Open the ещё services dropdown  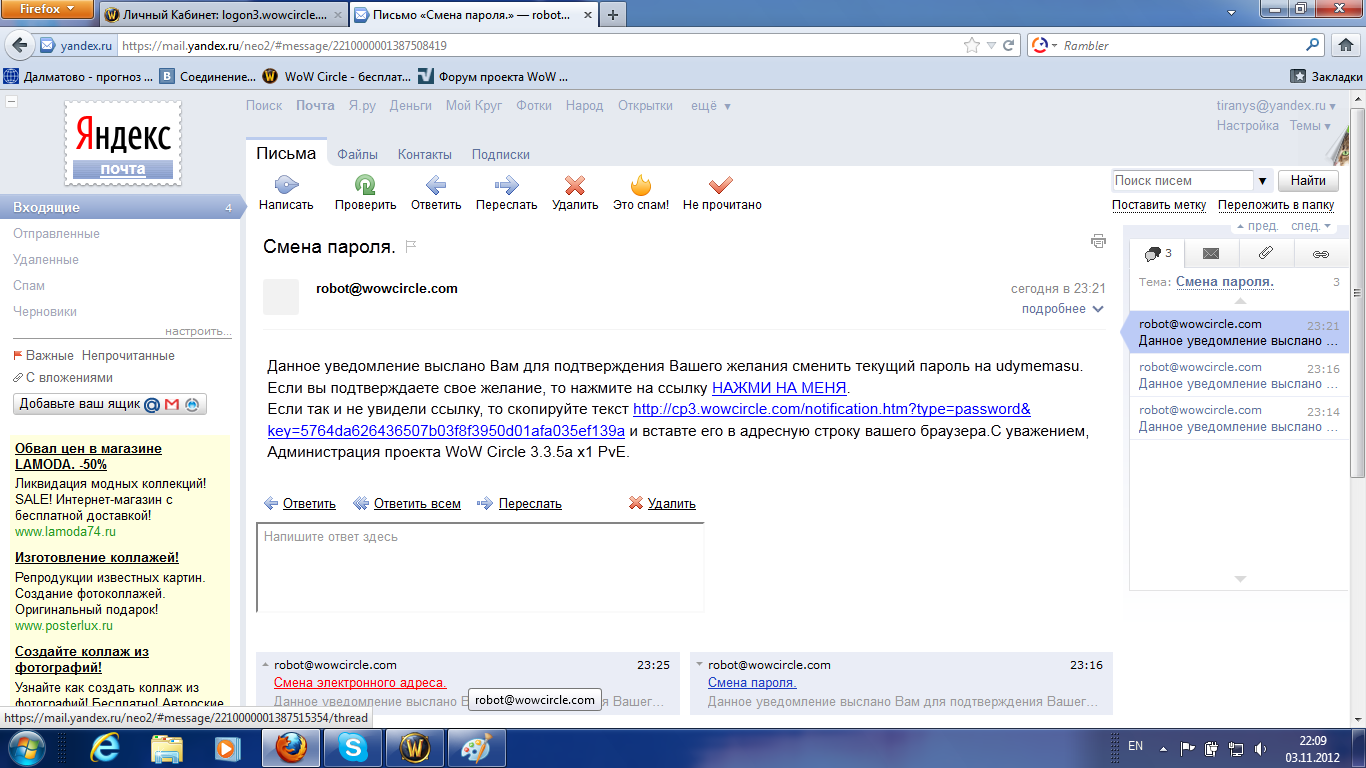711,105
